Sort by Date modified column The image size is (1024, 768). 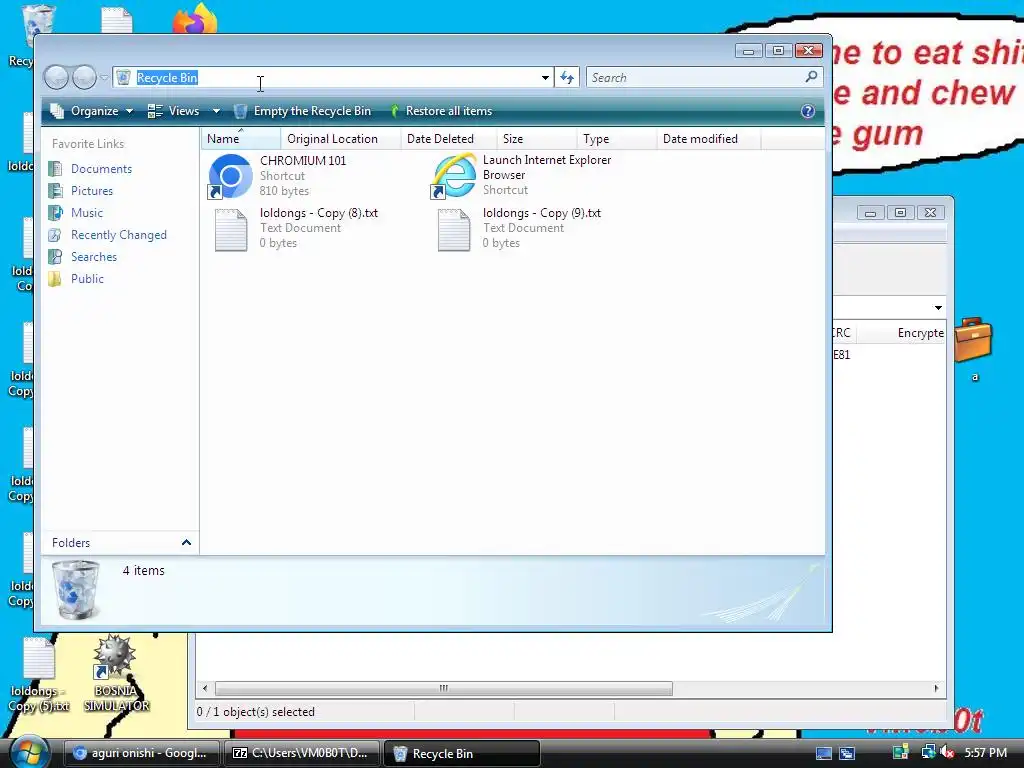(x=708, y=138)
